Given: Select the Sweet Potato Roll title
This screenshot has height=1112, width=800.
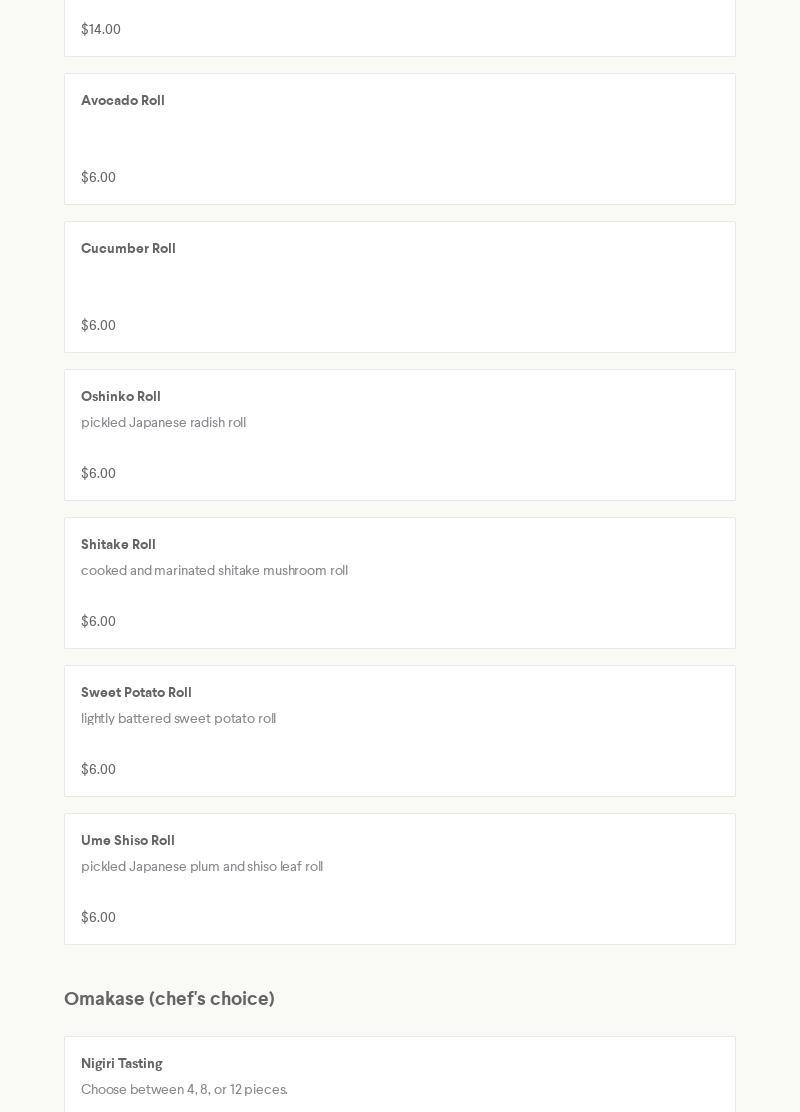Looking at the screenshot, I should coord(136,693).
